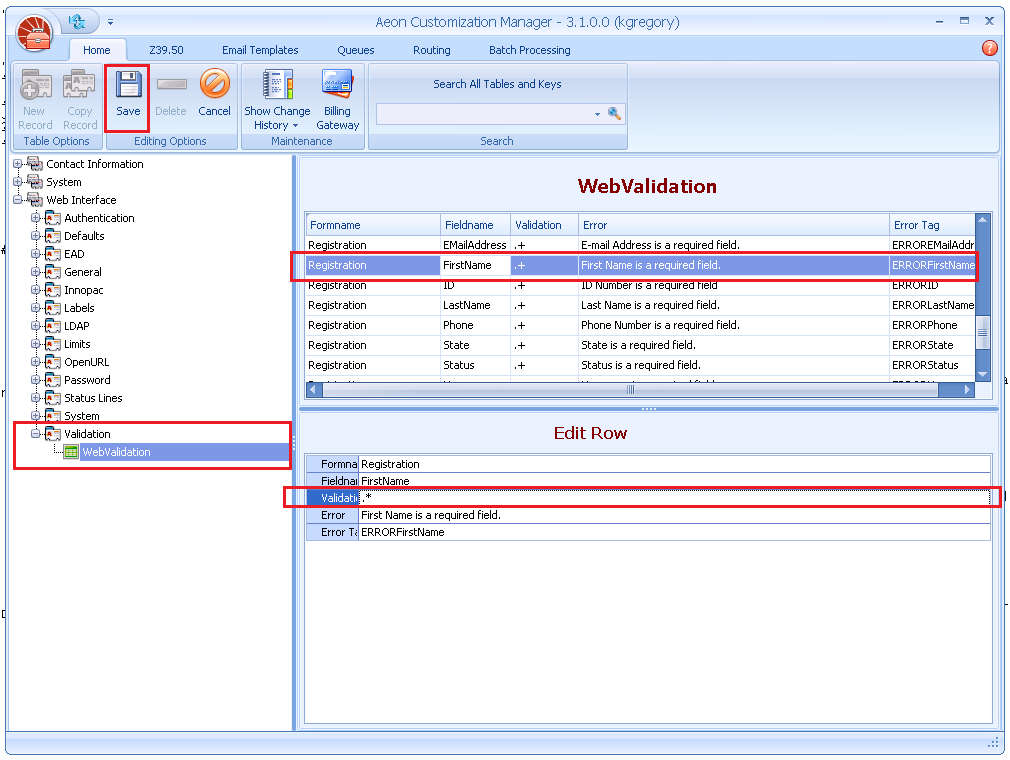Open the Billing Gateway tool
Image resolution: width=1010 pixels, height=760 pixels.
click(337, 85)
